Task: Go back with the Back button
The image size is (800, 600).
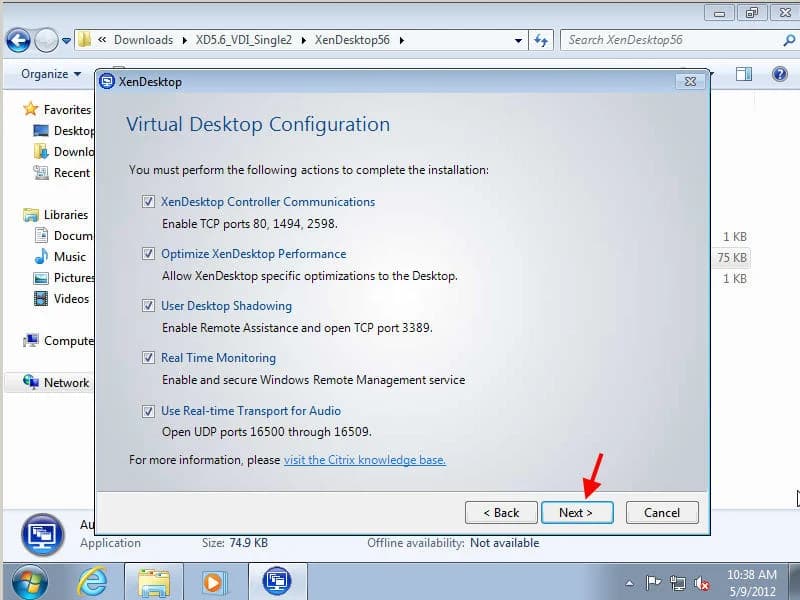Action: pyautogui.click(x=501, y=512)
